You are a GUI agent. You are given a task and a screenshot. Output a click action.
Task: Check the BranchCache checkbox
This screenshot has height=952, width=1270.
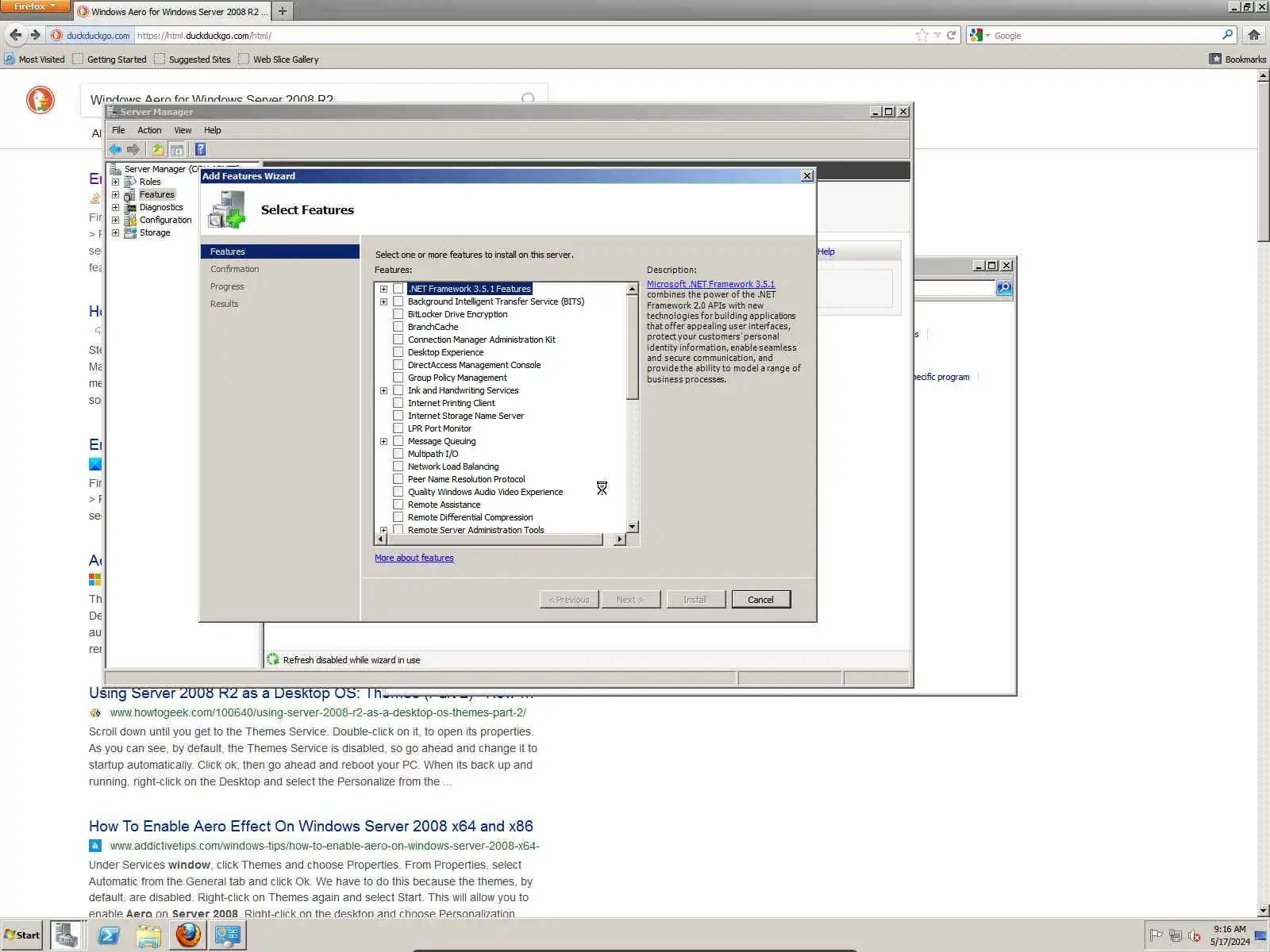click(x=398, y=327)
